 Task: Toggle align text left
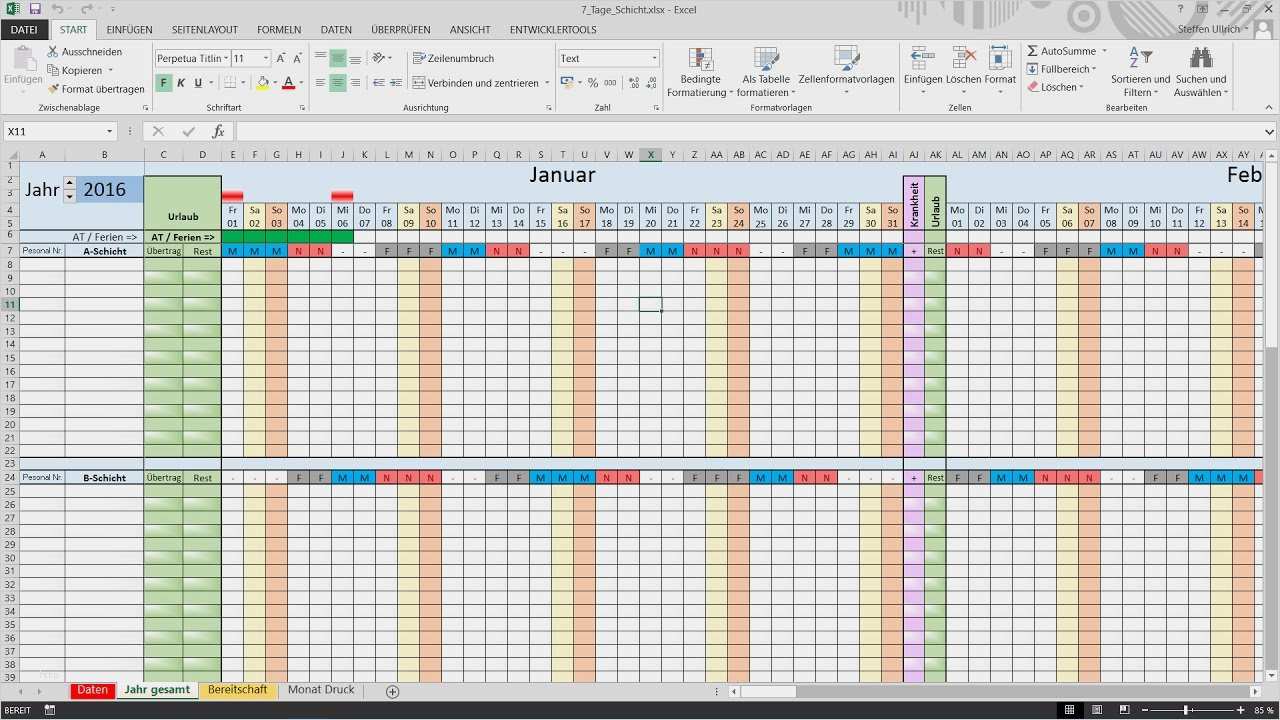321,83
